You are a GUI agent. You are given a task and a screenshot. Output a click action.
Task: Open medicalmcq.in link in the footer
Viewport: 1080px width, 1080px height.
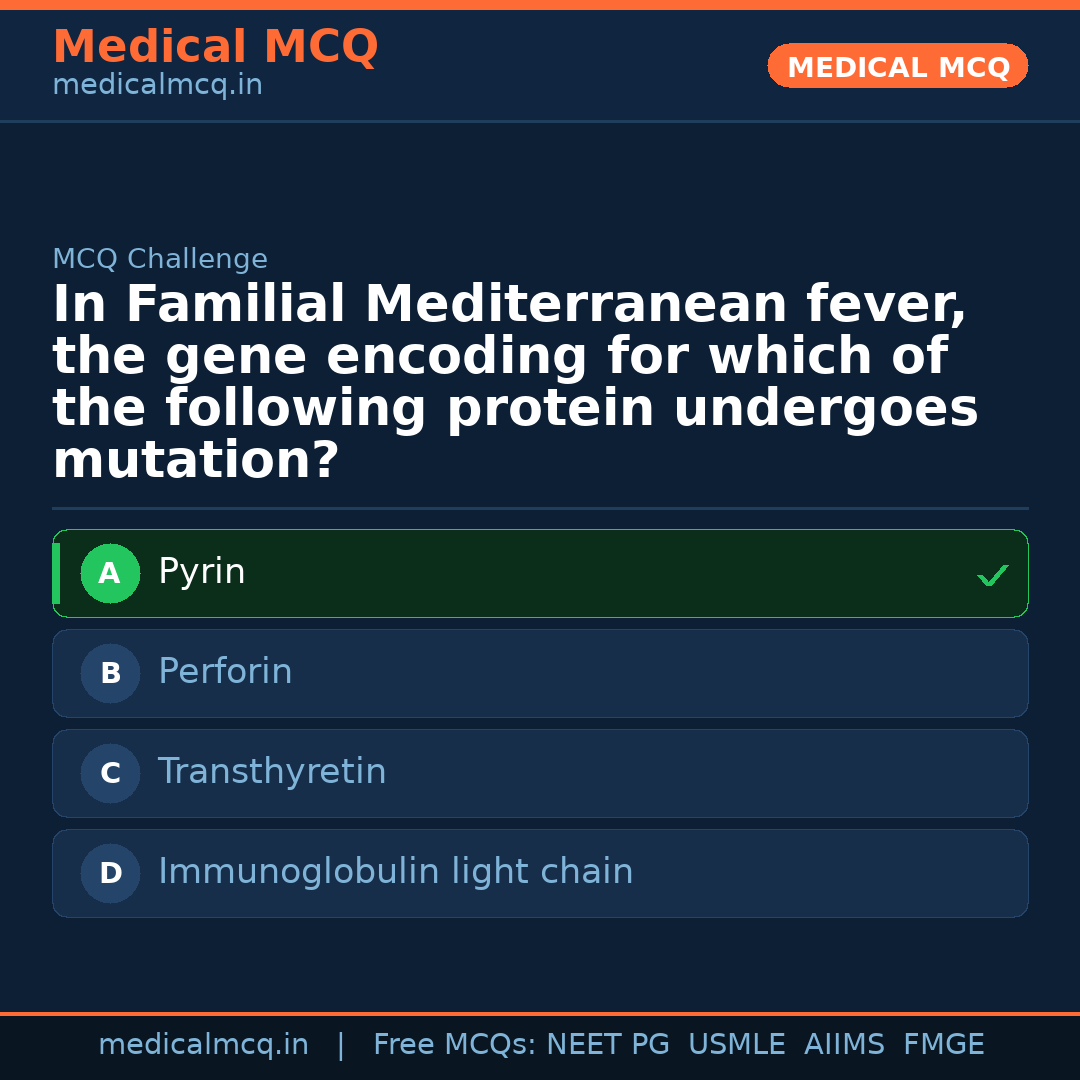tap(203, 1045)
